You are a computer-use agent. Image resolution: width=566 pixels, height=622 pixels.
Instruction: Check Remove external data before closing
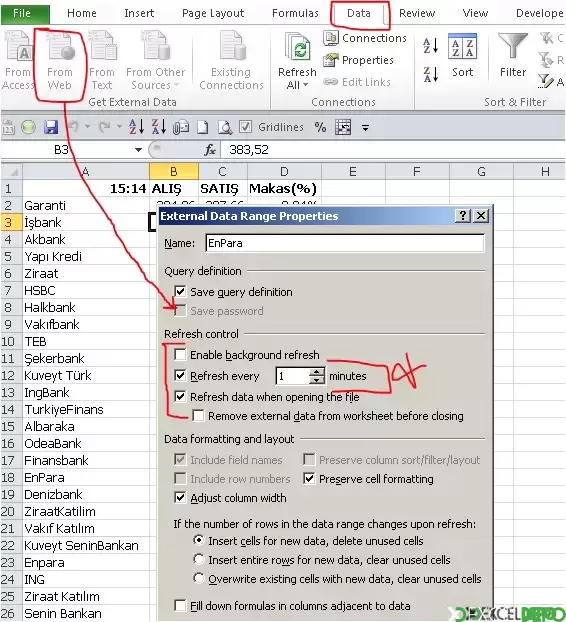tap(198, 416)
